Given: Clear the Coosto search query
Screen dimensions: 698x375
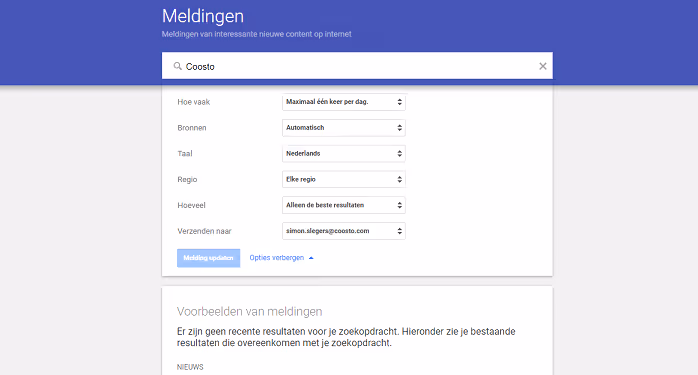Looking at the screenshot, I should pos(543,66).
